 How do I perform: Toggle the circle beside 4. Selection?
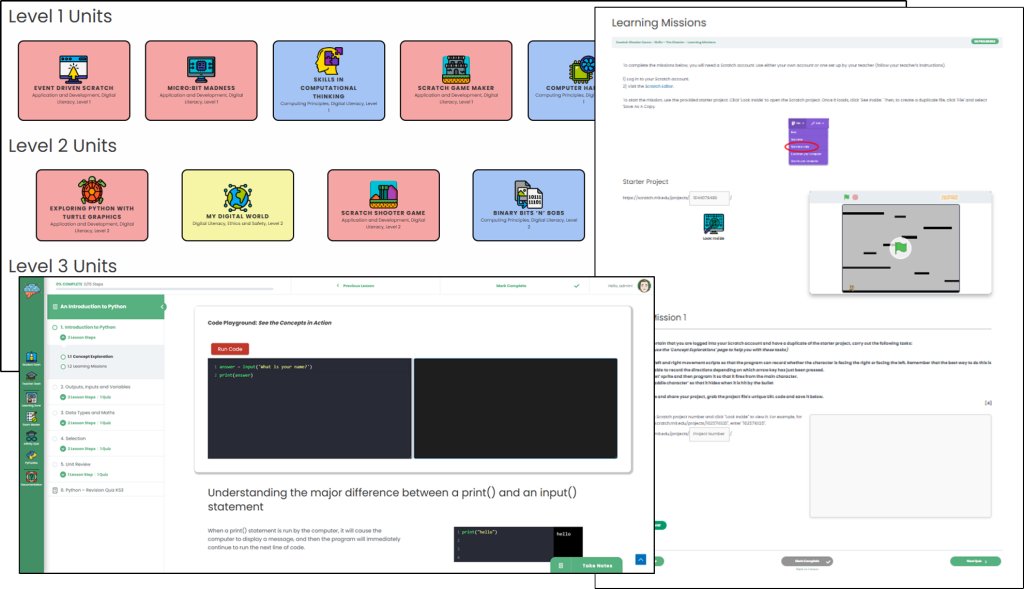tap(55, 438)
